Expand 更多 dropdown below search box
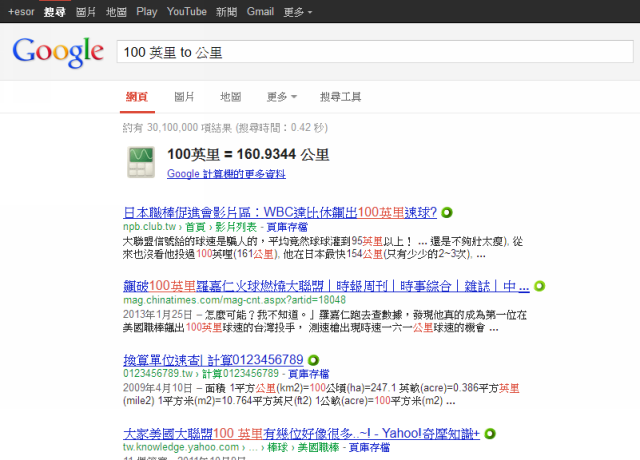The width and height of the screenshot is (640, 460). pyautogui.click(x=282, y=97)
